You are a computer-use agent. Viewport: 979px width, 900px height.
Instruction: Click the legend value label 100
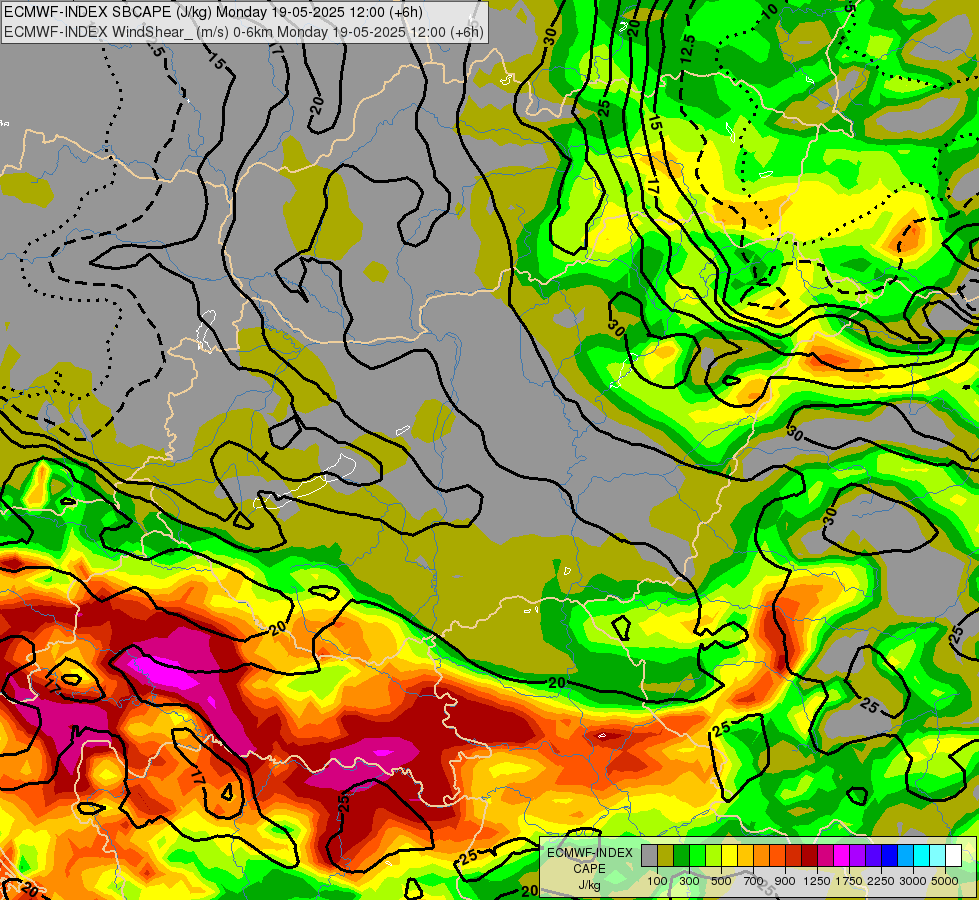657,881
